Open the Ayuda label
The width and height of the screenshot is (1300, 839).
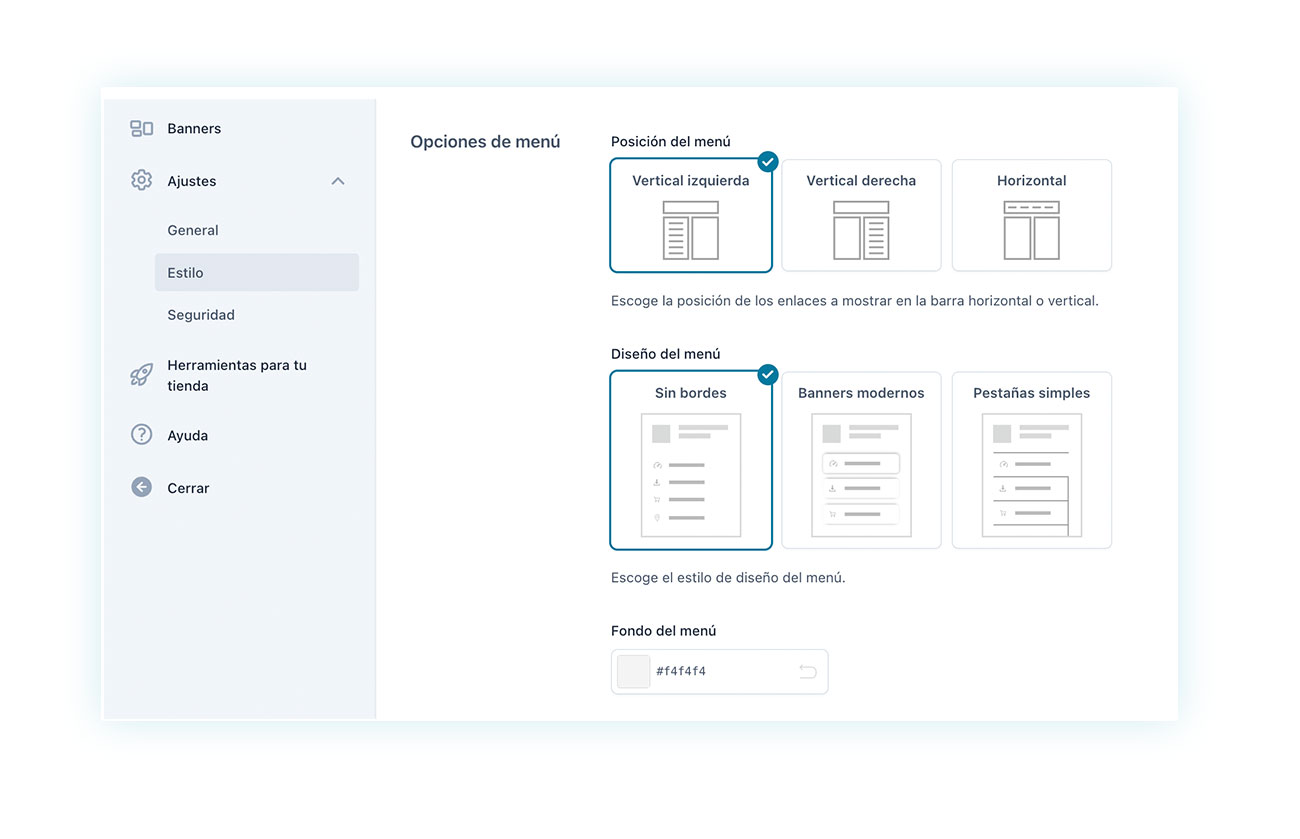click(x=188, y=436)
